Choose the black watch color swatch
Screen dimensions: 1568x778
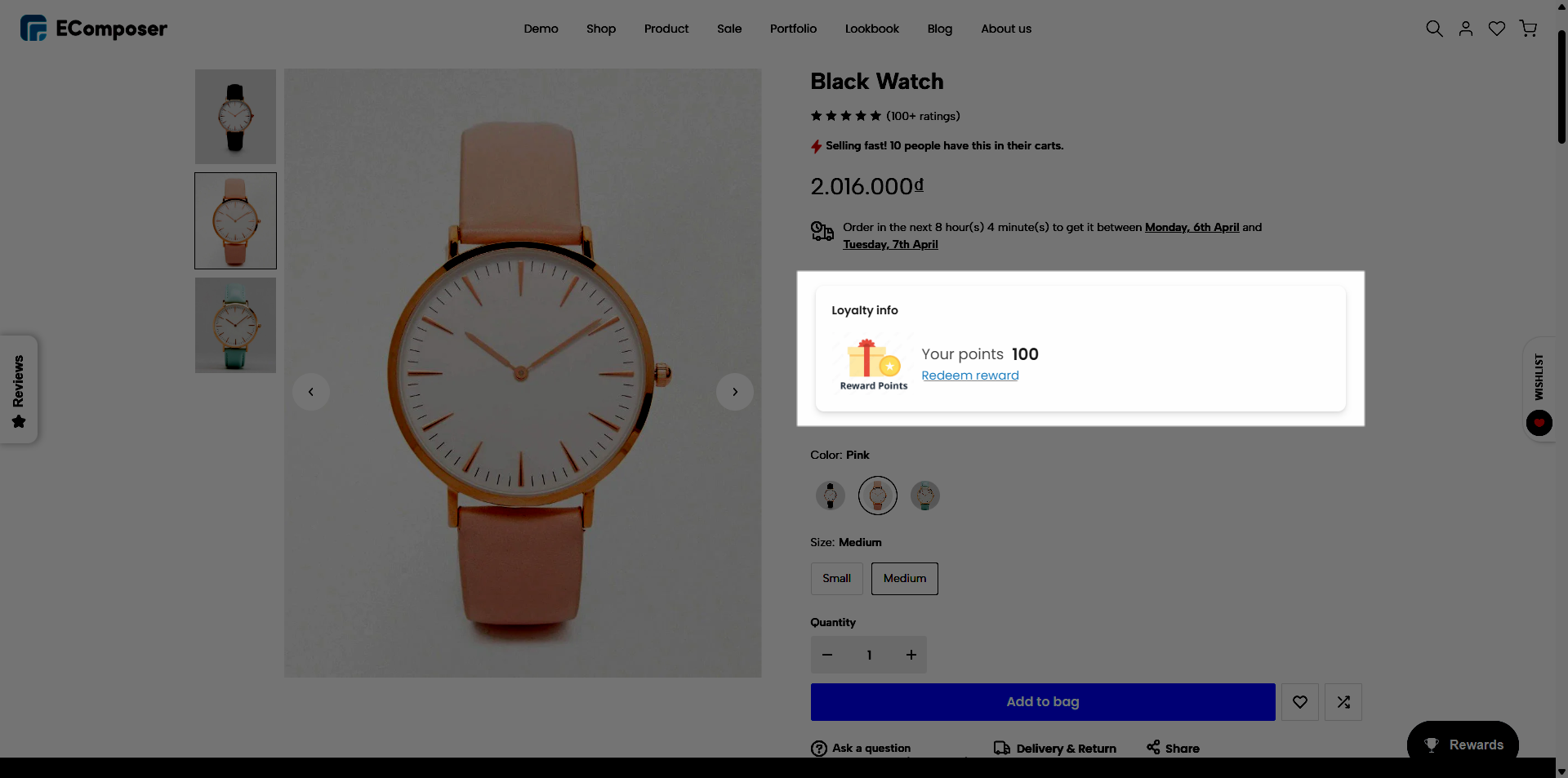click(831, 496)
